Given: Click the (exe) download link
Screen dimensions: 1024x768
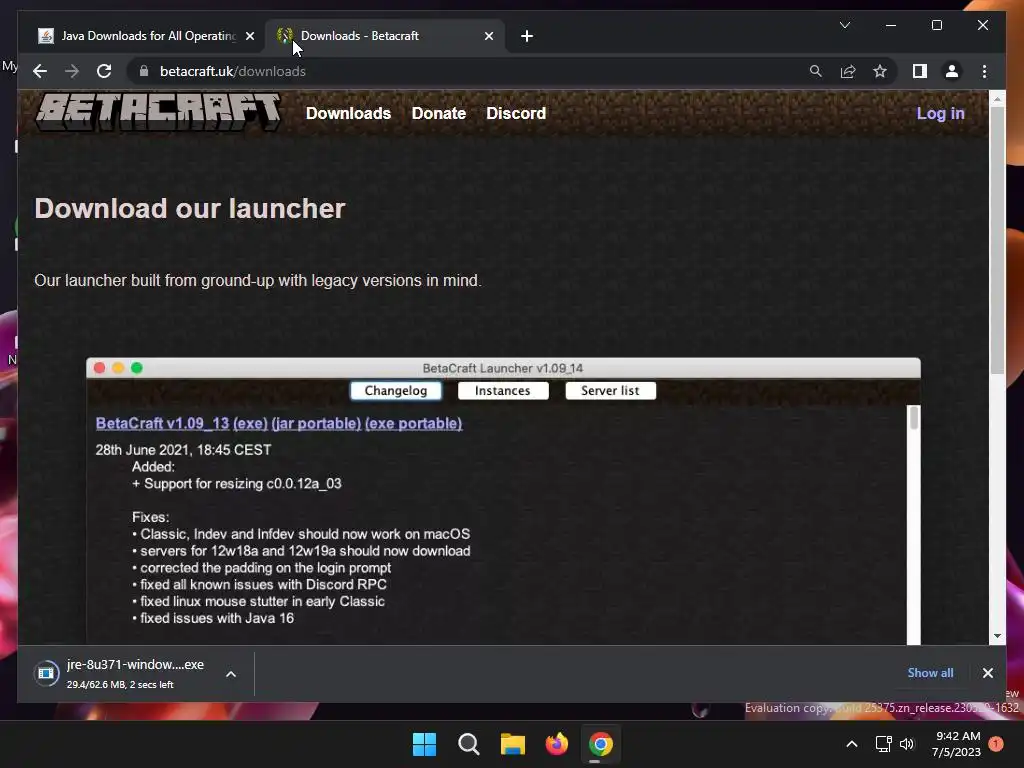Looking at the screenshot, I should click(250, 423).
